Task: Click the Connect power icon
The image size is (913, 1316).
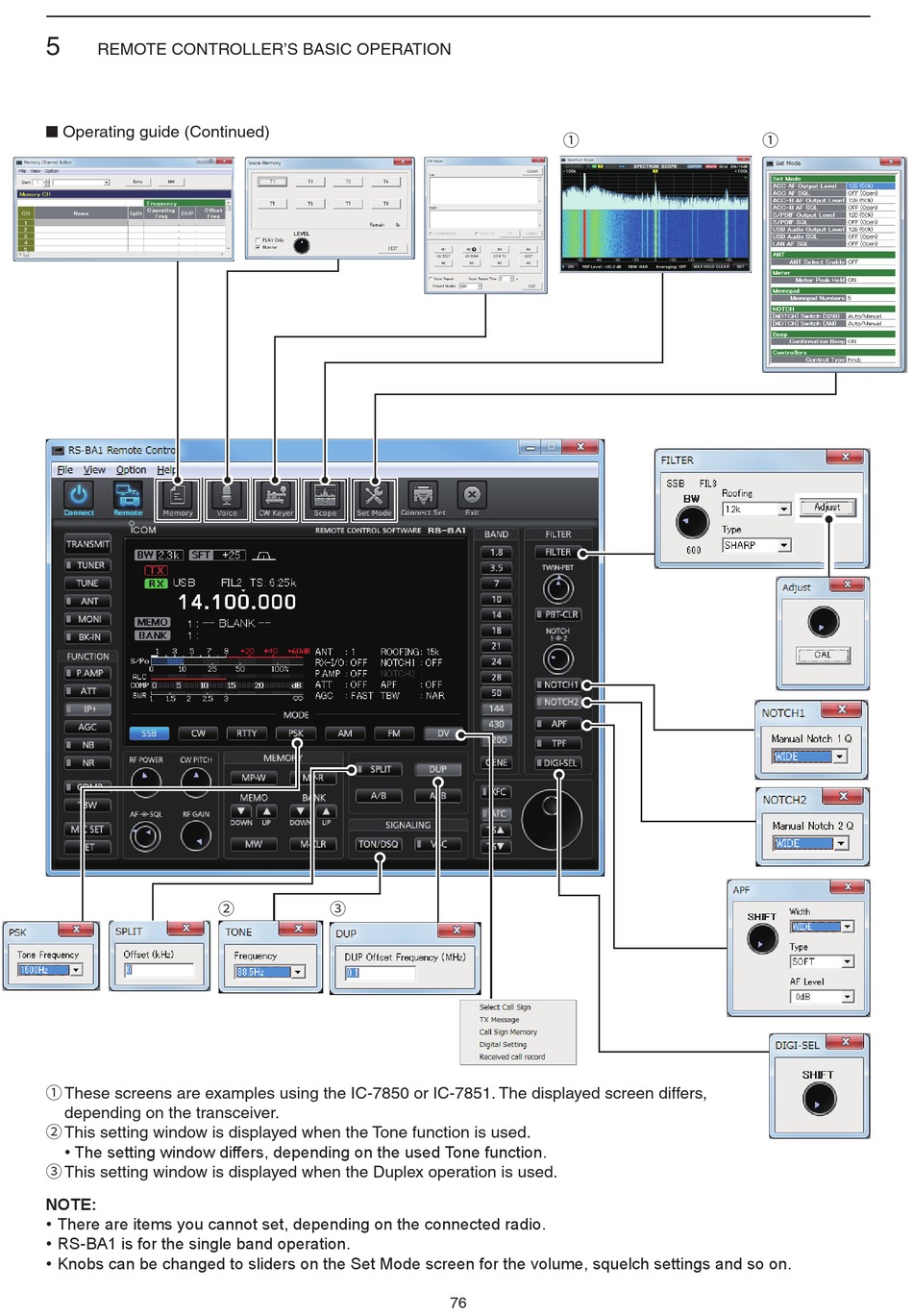Action: coord(79,495)
